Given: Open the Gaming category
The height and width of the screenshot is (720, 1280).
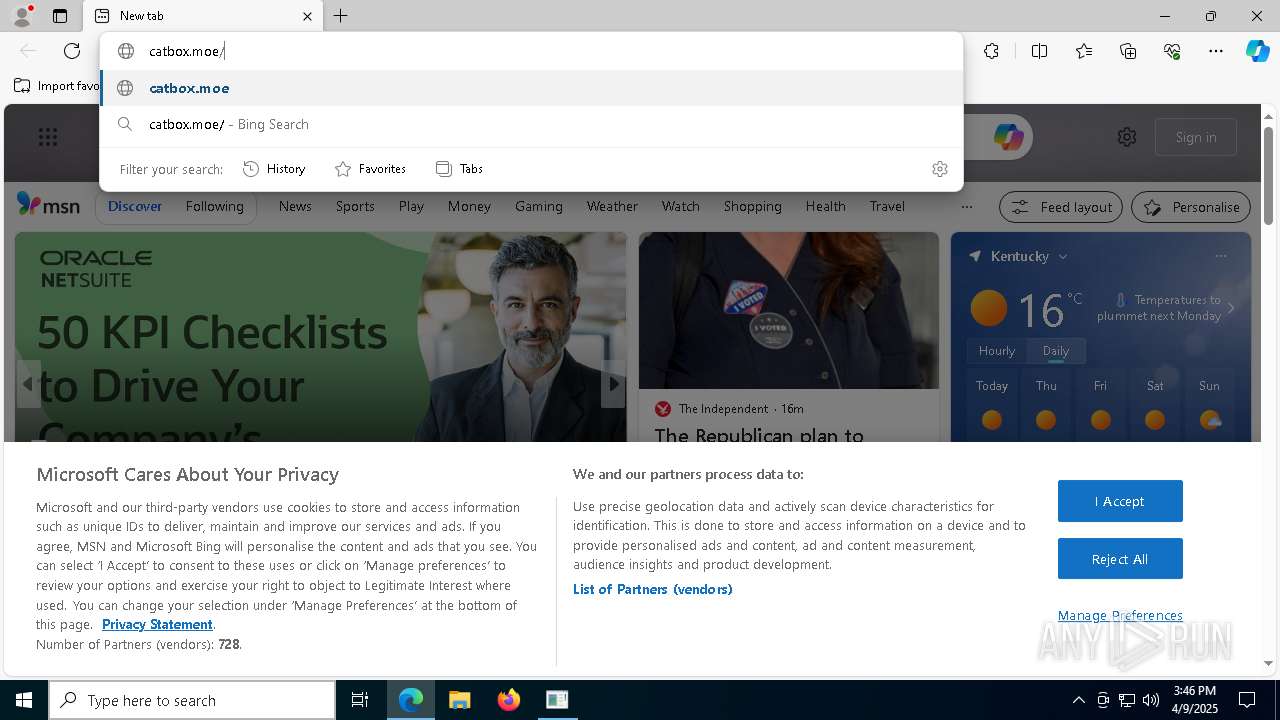Looking at the screenshot, I should (539, 206).
